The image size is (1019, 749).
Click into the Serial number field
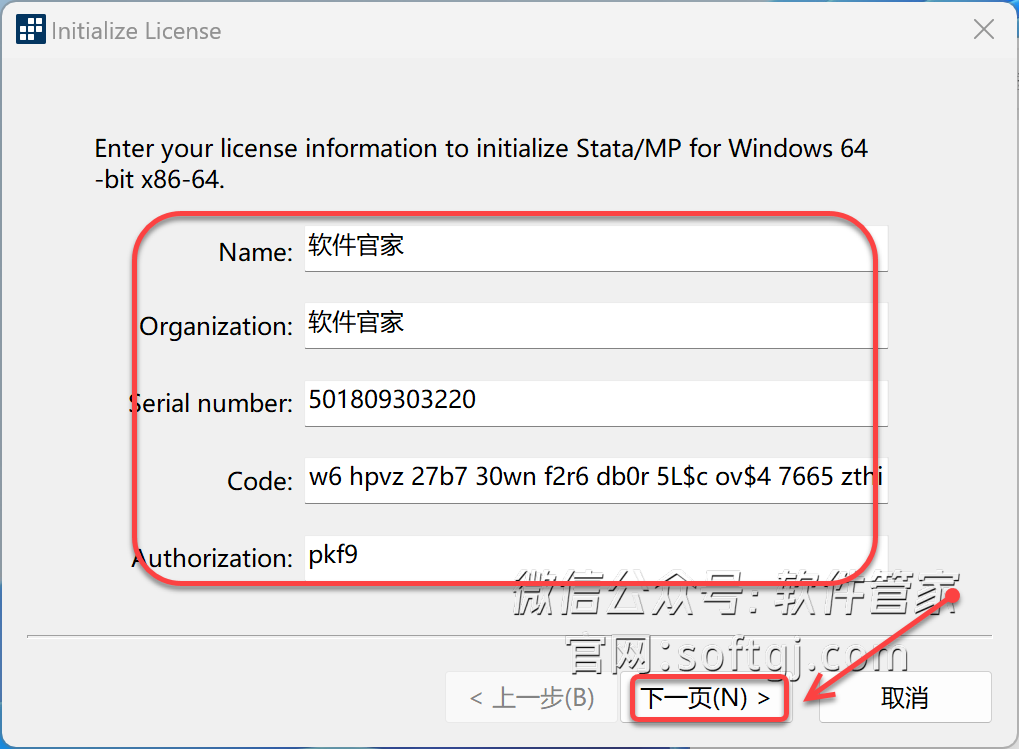596,403
